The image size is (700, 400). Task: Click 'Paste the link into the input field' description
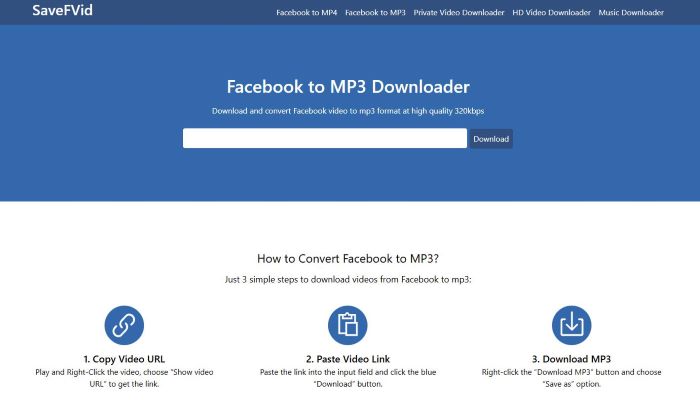(x=348, y=378)
